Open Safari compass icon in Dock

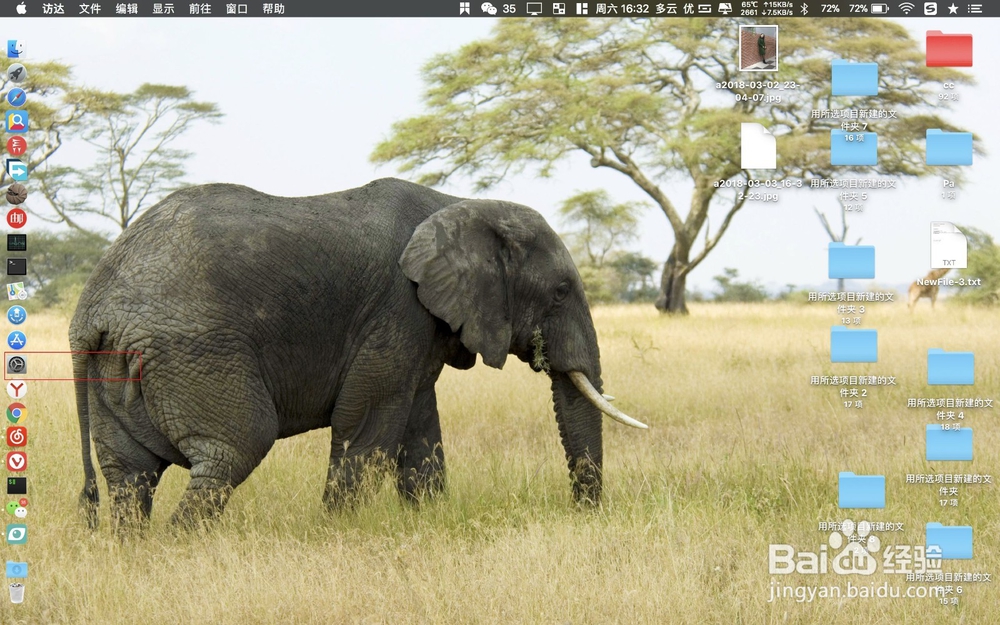click(16, 97)
